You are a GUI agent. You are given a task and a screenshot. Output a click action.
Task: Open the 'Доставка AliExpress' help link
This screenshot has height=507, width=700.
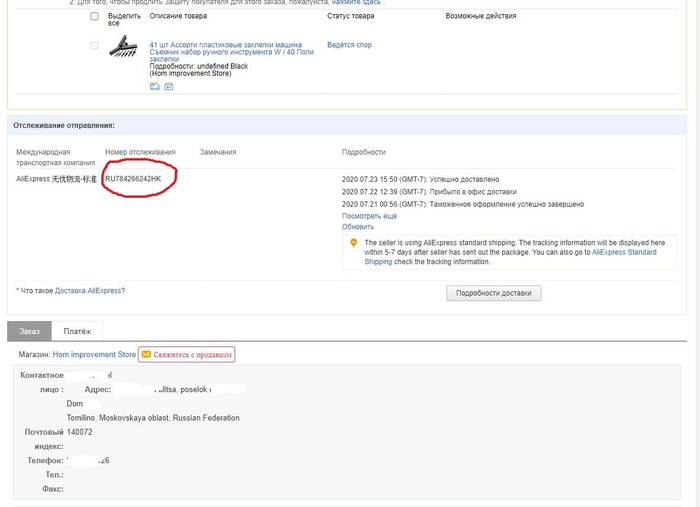tap(88, 291)
